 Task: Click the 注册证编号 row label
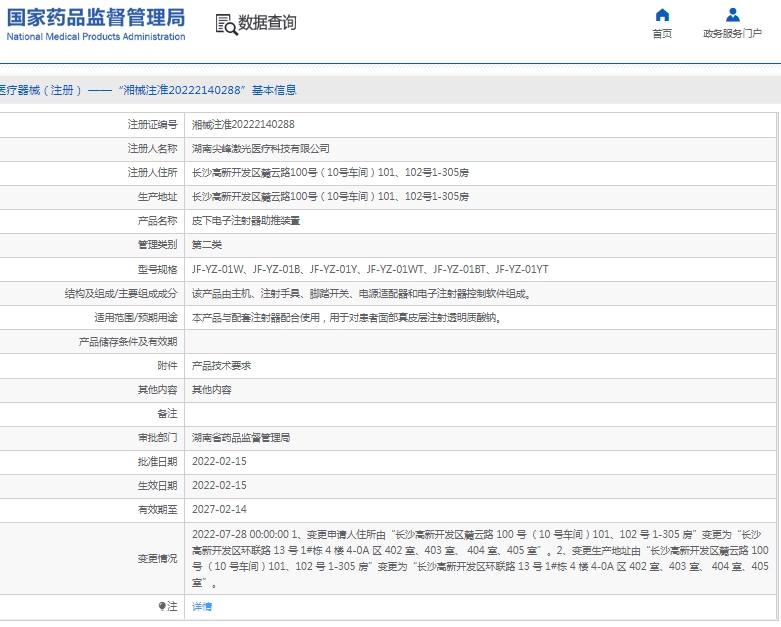[152, 125]
